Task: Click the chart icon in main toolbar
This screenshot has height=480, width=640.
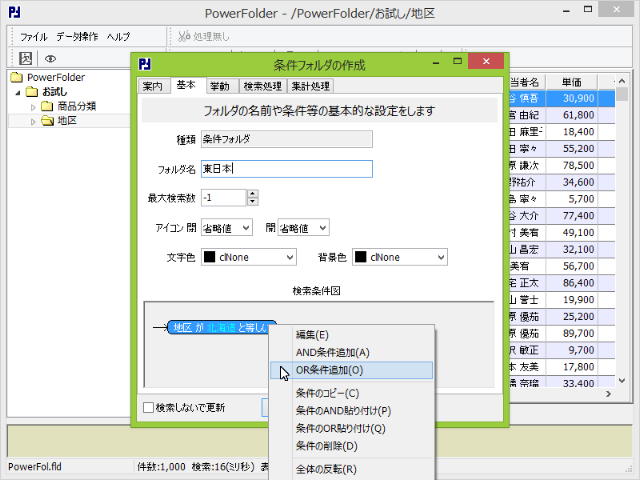Action: (26, 58)
